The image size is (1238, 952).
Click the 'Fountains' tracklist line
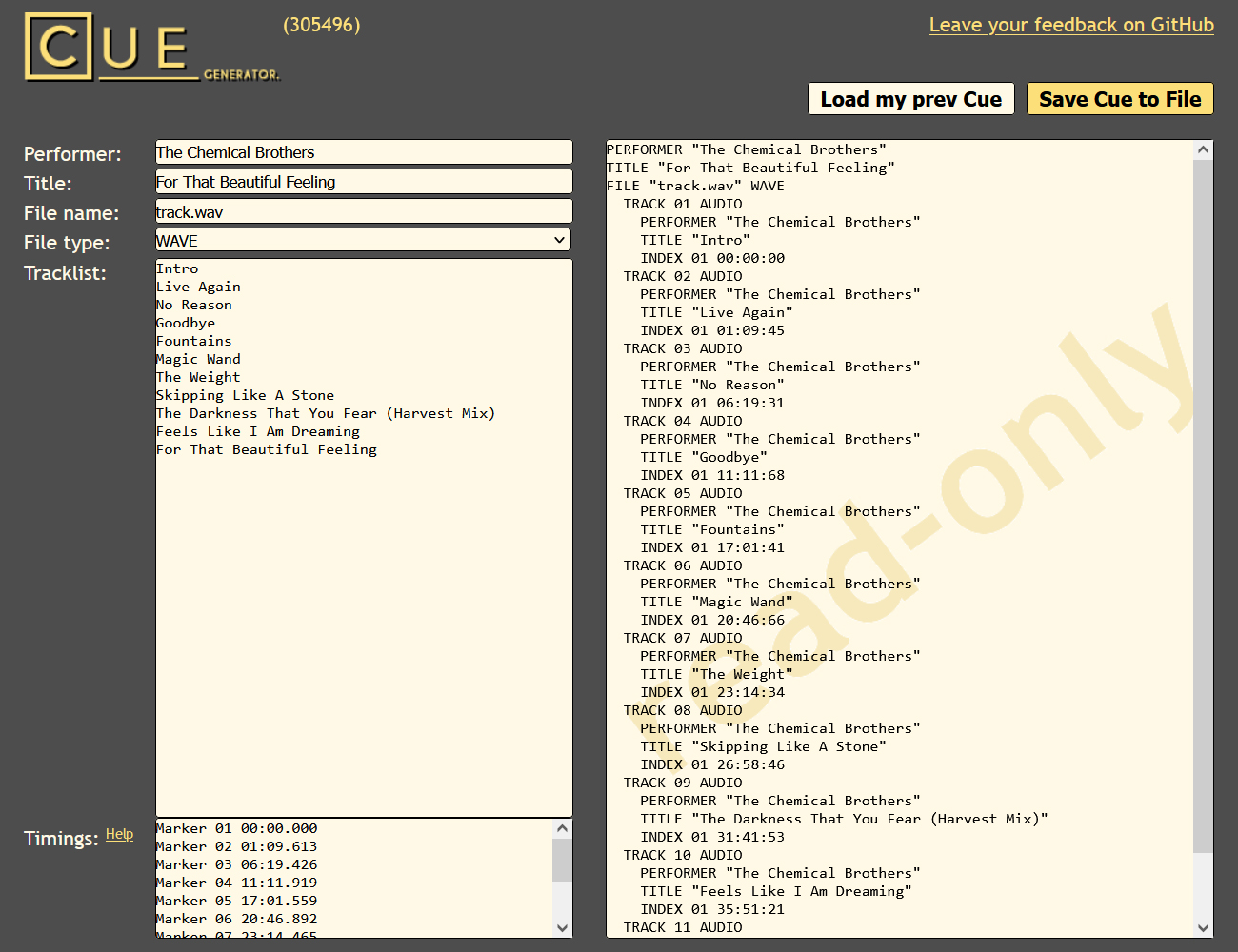(x=194, y=341)
